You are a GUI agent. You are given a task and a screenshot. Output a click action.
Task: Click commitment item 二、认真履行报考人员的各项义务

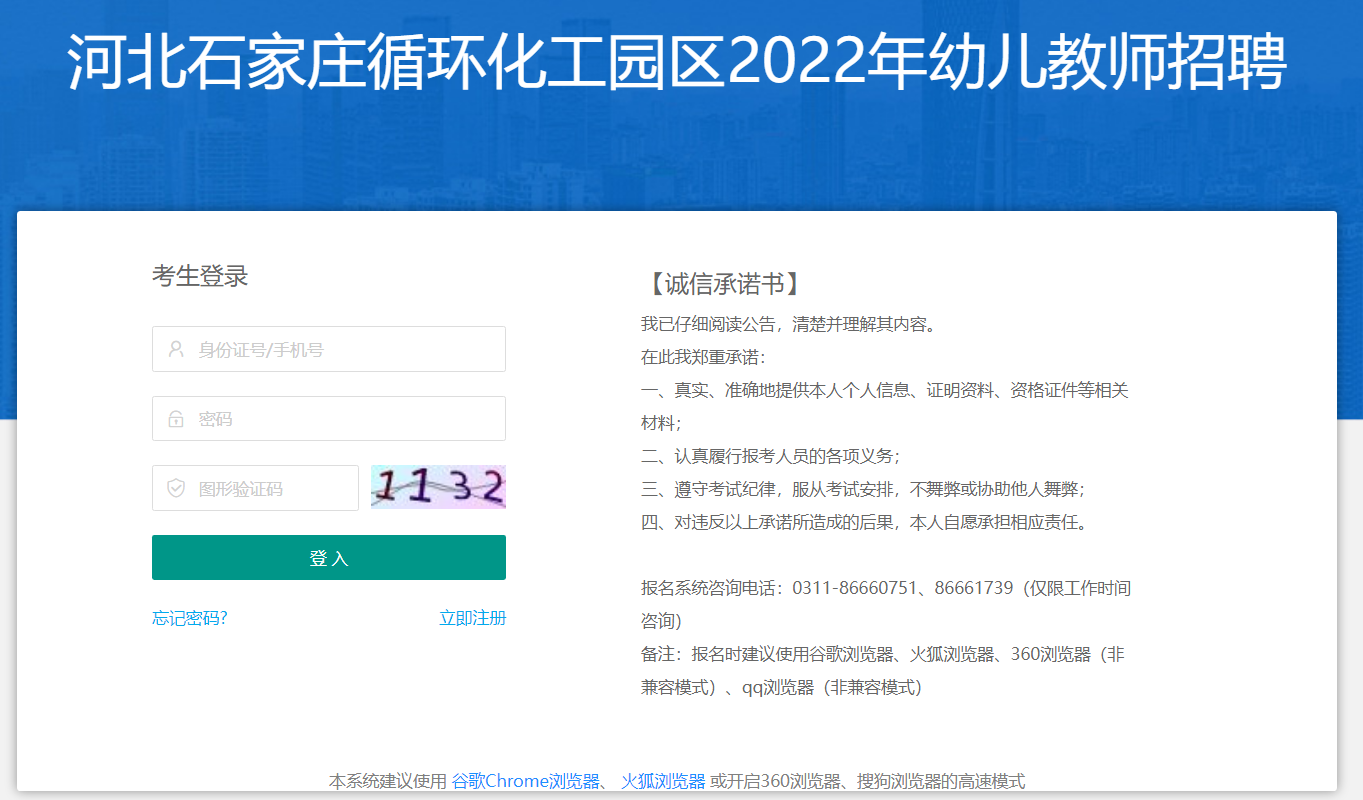click(x=771, y=456)
